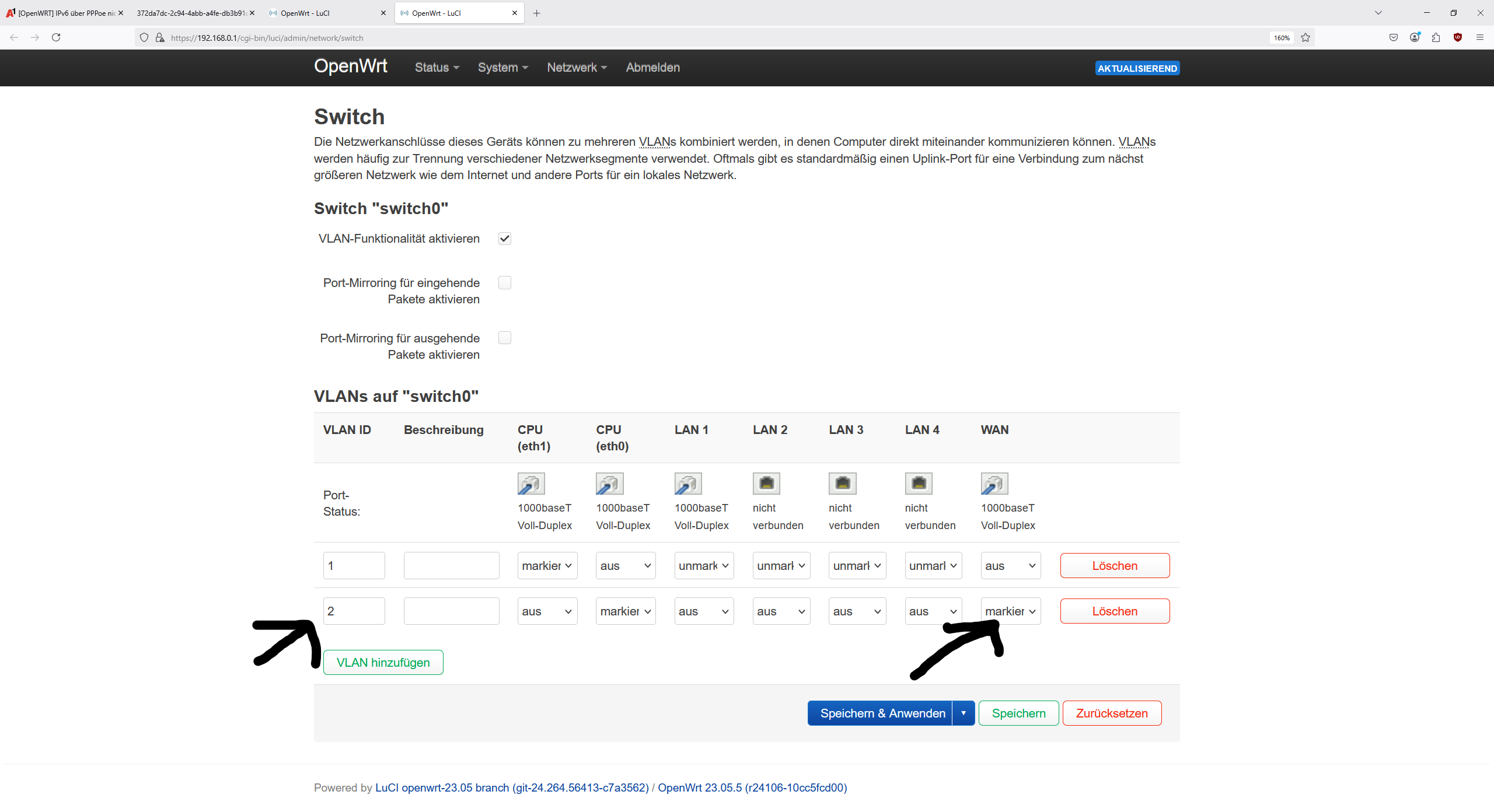Click the CPU (eth0) port status icon

[x=609, y=484]
